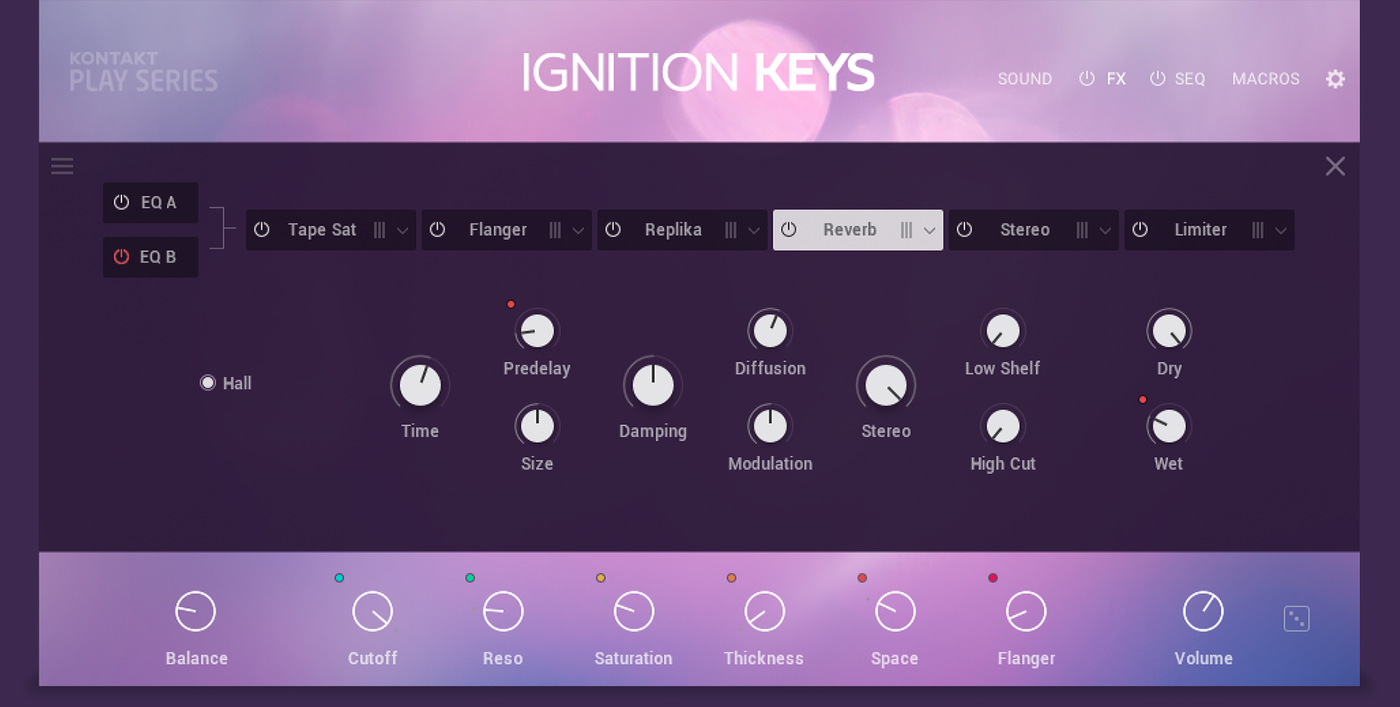The image size is (1400, 707).
Task: Click the red dot above Space macro
Action: pyautogui.click(x=862, y=578)
